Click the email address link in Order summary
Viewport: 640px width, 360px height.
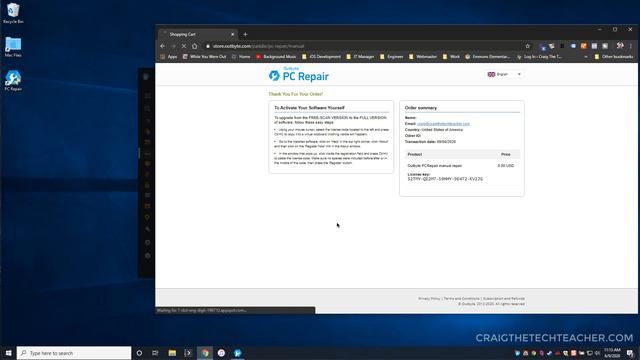[x=443, y=124]
